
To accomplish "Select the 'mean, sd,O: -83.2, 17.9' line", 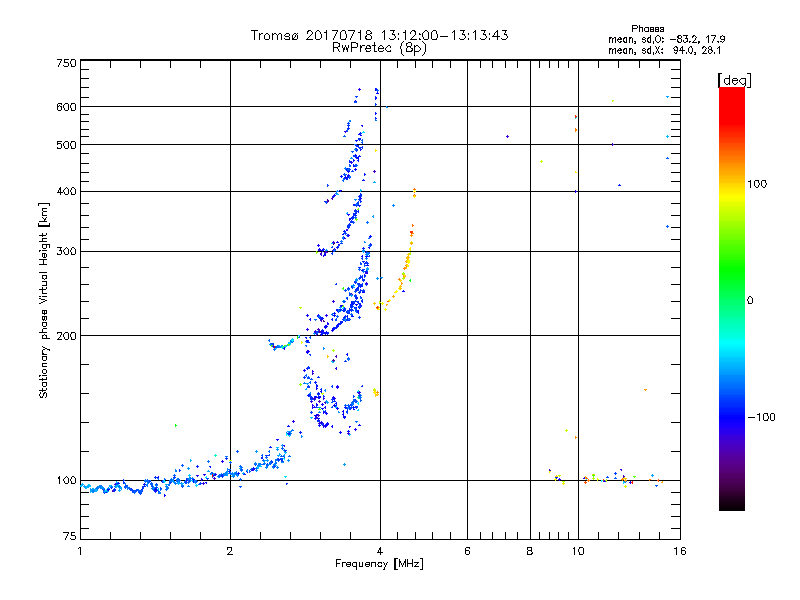I will [666, 39].
